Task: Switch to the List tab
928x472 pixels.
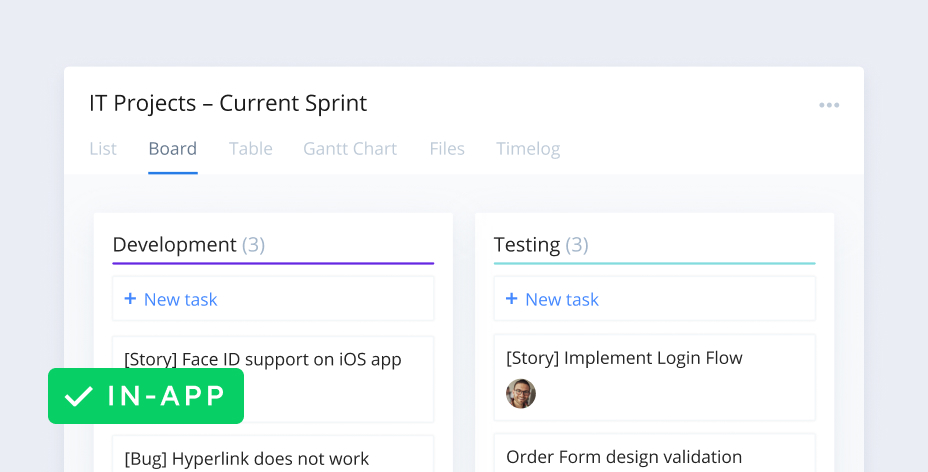Action: 103,149
